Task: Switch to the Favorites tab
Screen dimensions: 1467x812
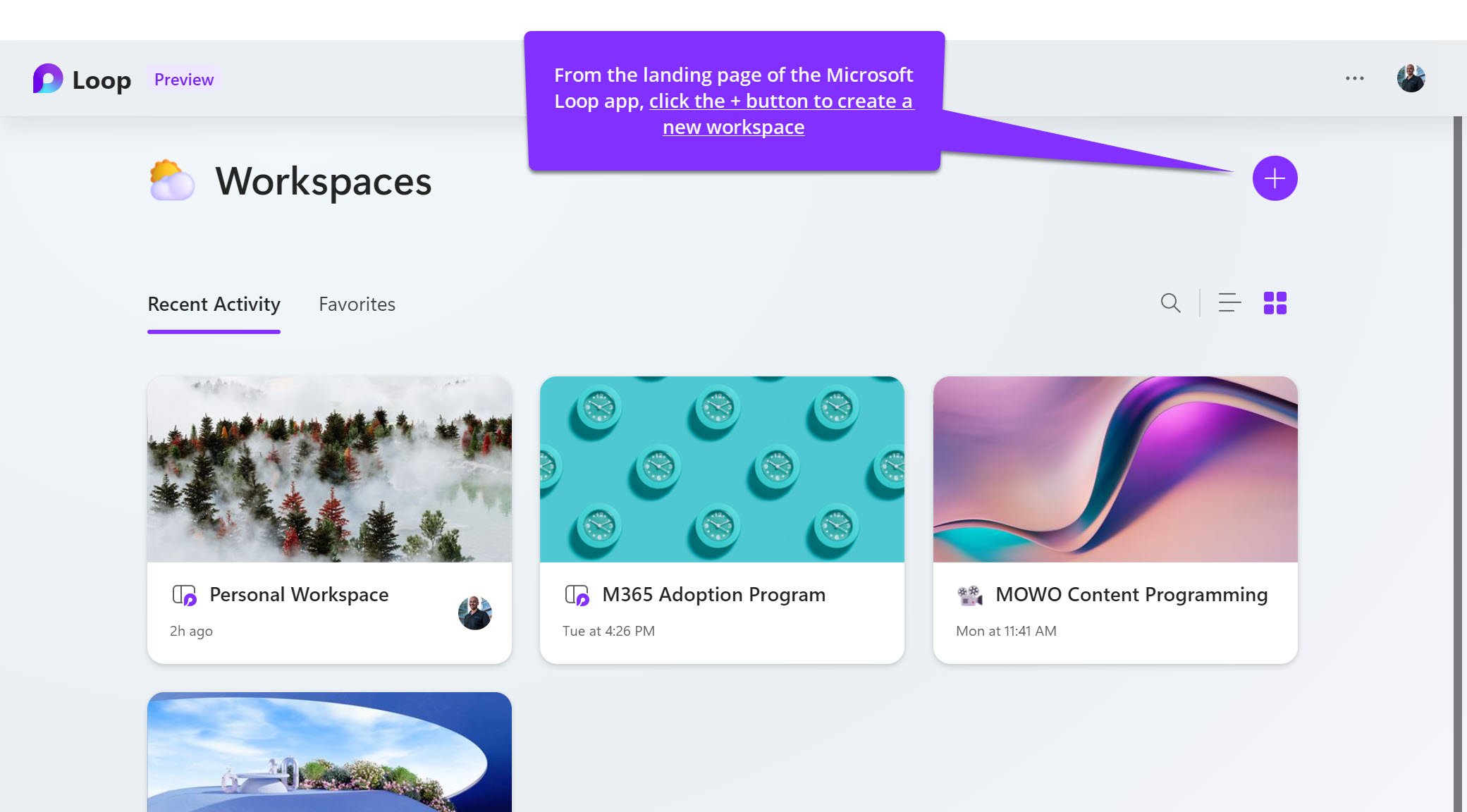Action: [357, 304]
